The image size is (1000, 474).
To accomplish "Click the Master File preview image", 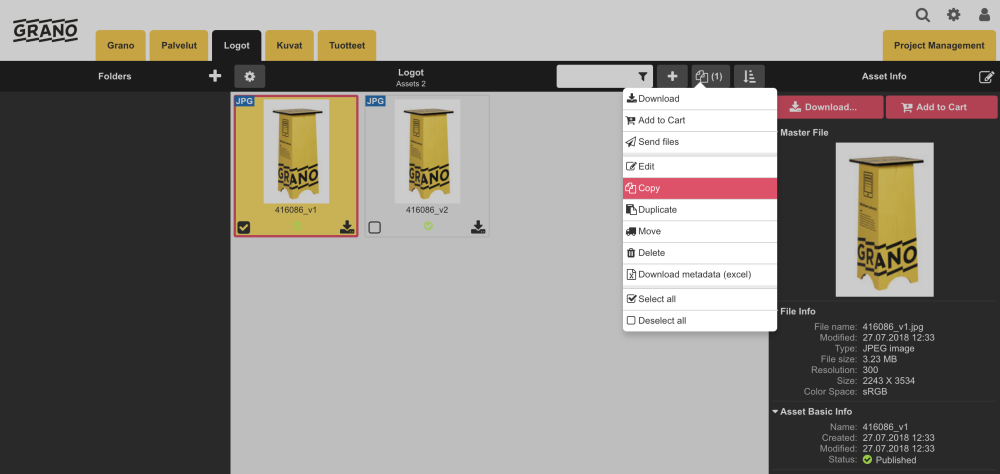I will click(x=885, y=219).
